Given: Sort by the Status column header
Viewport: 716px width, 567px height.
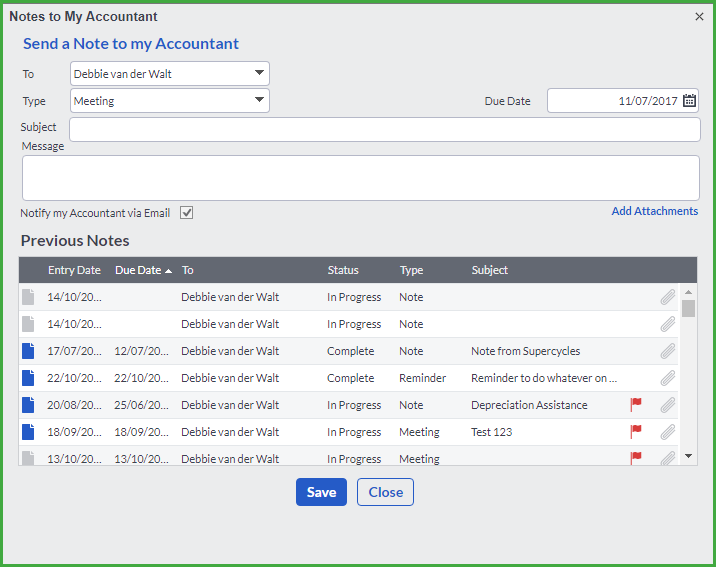Looking at the screenshot, I should [343, 270].
